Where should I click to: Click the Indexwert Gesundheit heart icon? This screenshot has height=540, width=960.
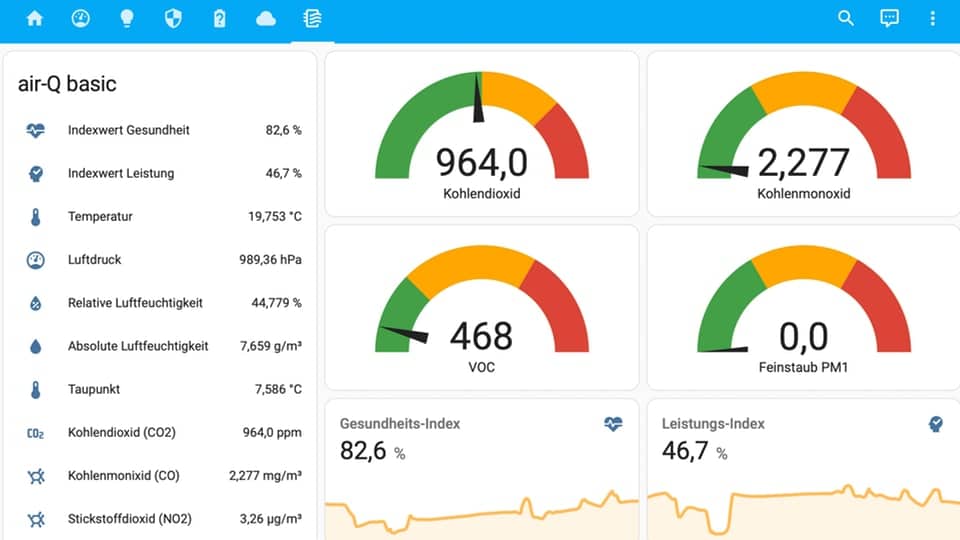(x=36, y=130)
